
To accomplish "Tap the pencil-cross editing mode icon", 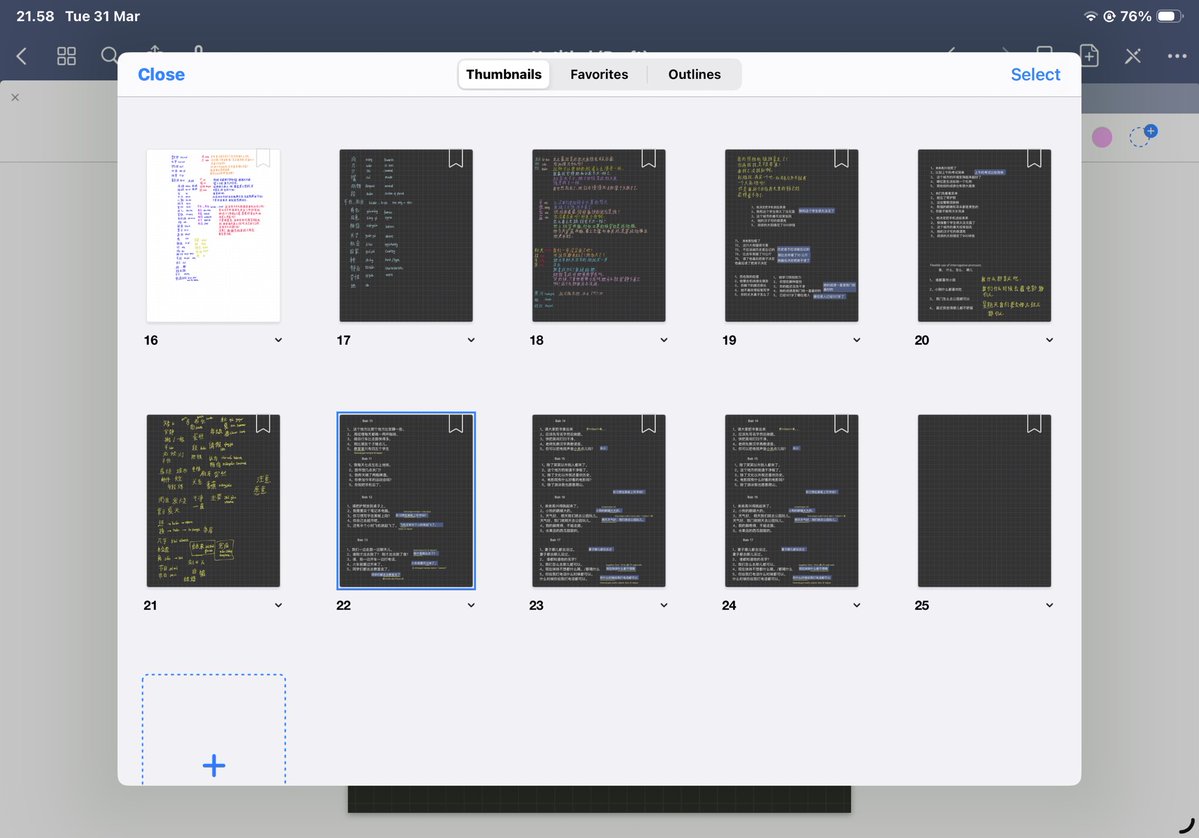I will (x=1132, y=56).
